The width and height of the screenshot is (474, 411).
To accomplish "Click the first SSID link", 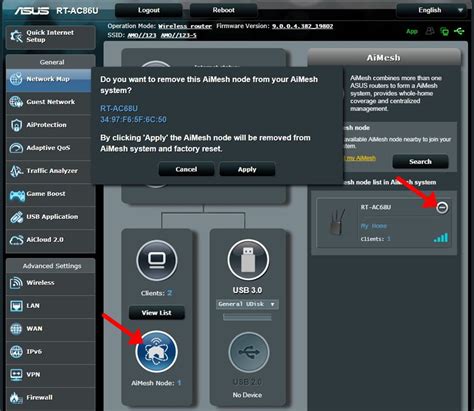I will pos(142,35).
